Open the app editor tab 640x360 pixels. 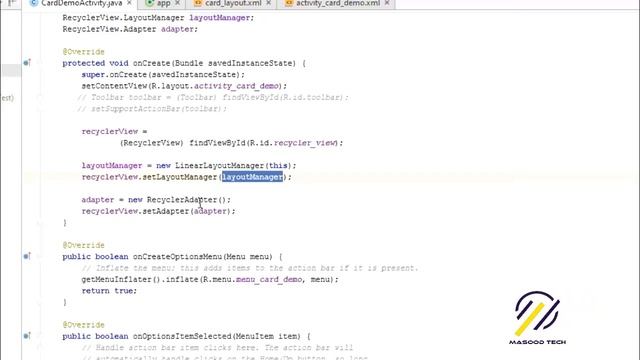(x=163, y=3)
